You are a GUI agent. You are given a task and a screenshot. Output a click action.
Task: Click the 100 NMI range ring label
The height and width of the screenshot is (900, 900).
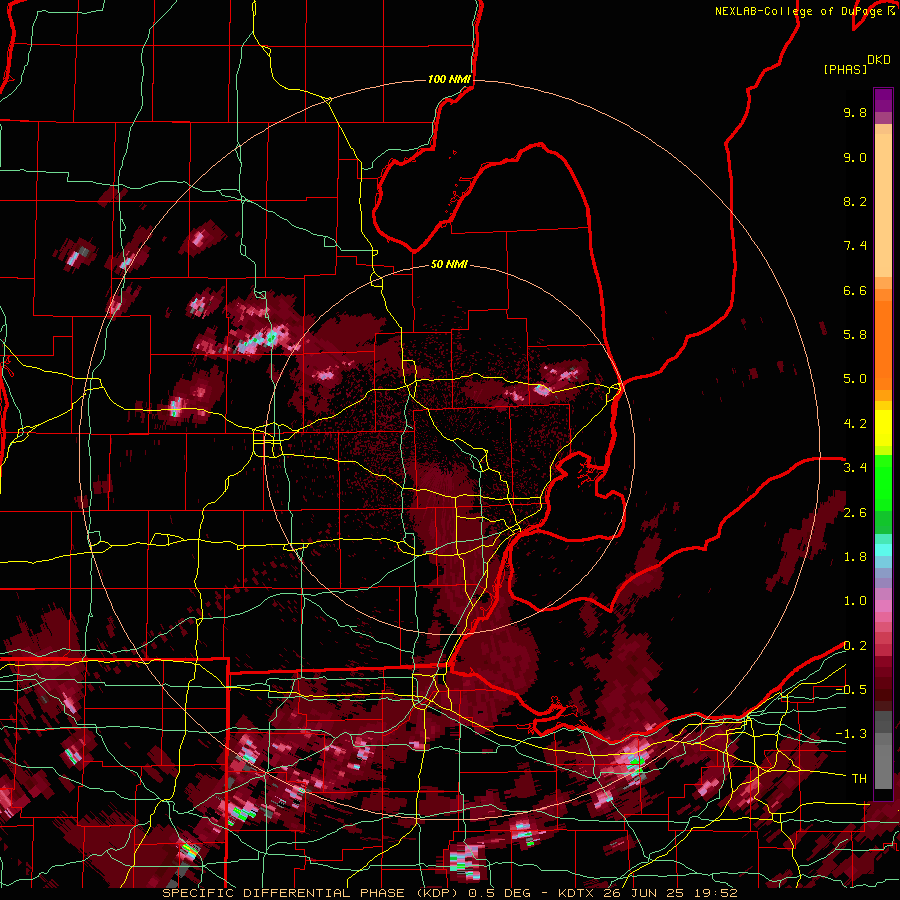click(449, 79)
